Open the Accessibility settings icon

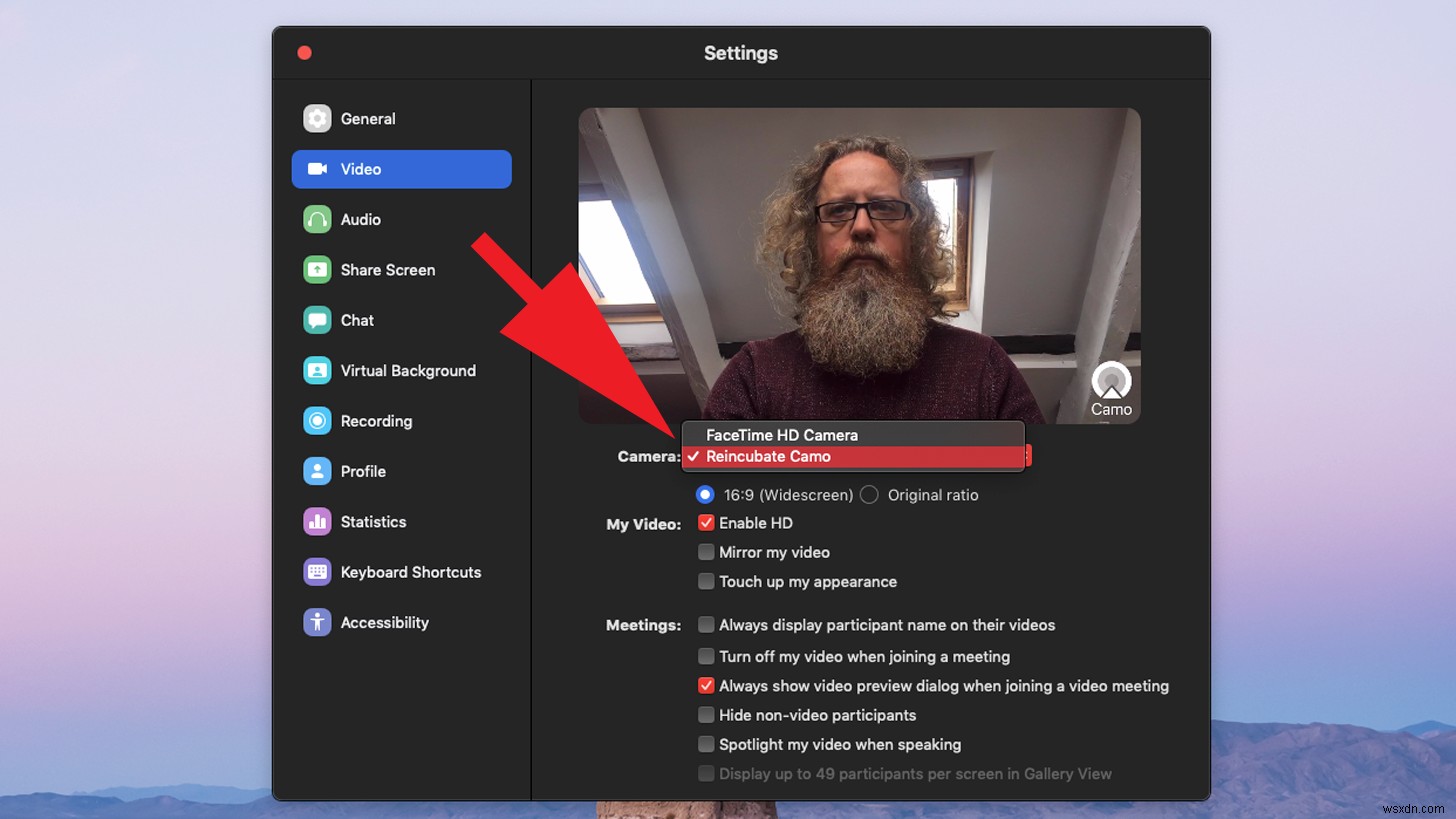(x=317, y=622)
